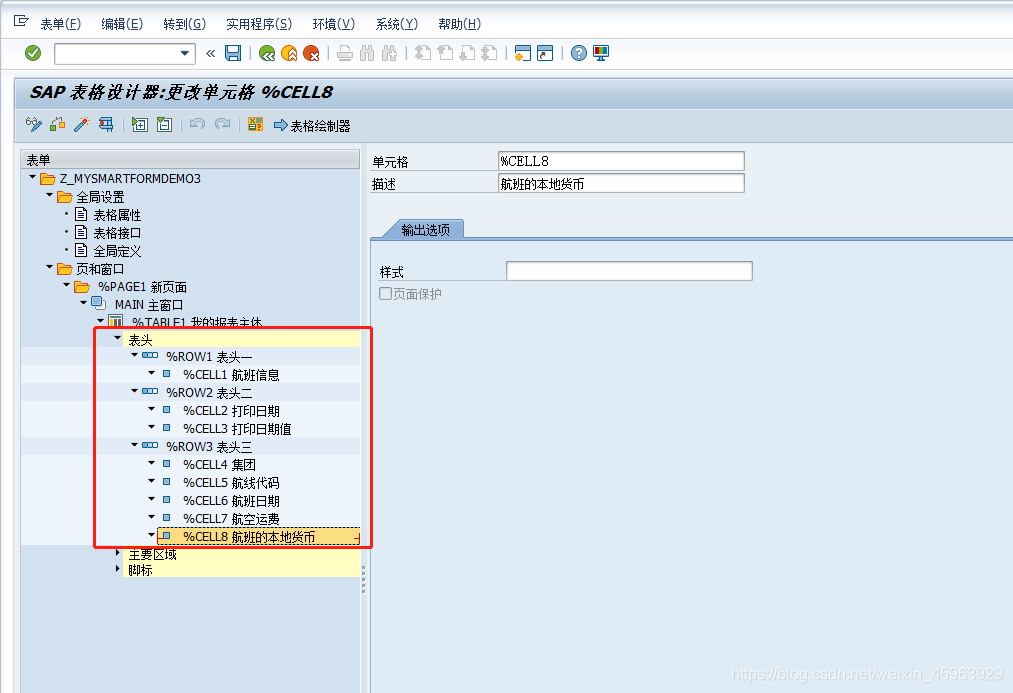Click inside the transaction command field
The height and width of the screenshot is (693, 1013).
coord(117,54)
